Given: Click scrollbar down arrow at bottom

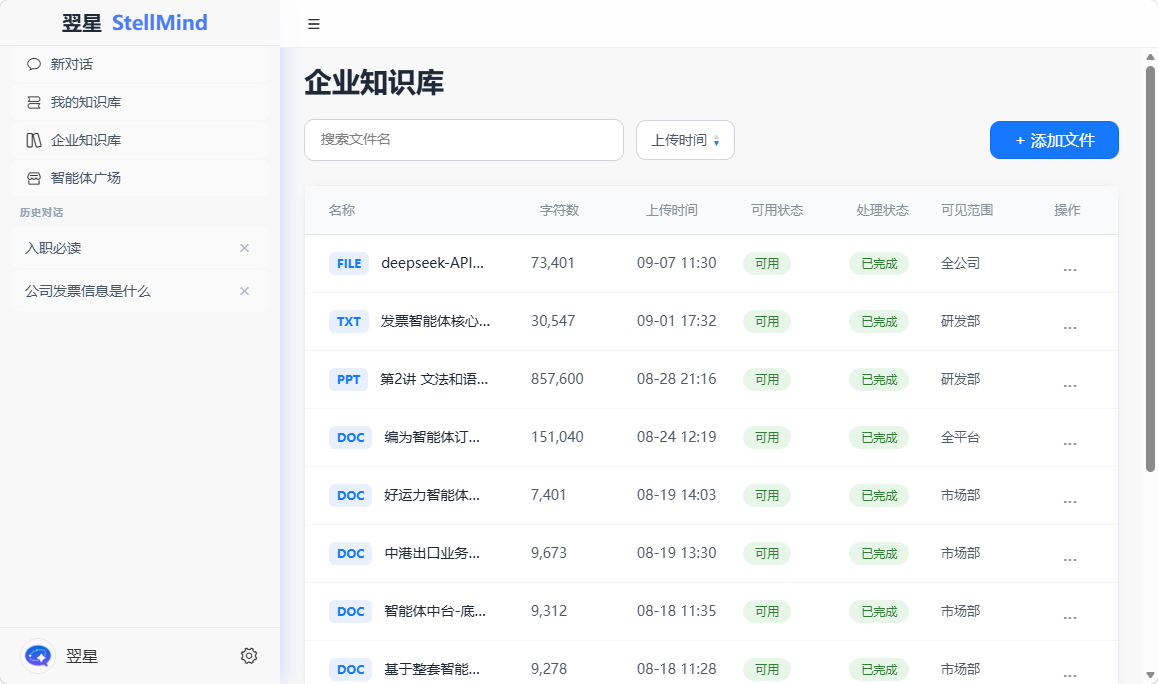Looking at the screenshot, I should point(1150,675).
